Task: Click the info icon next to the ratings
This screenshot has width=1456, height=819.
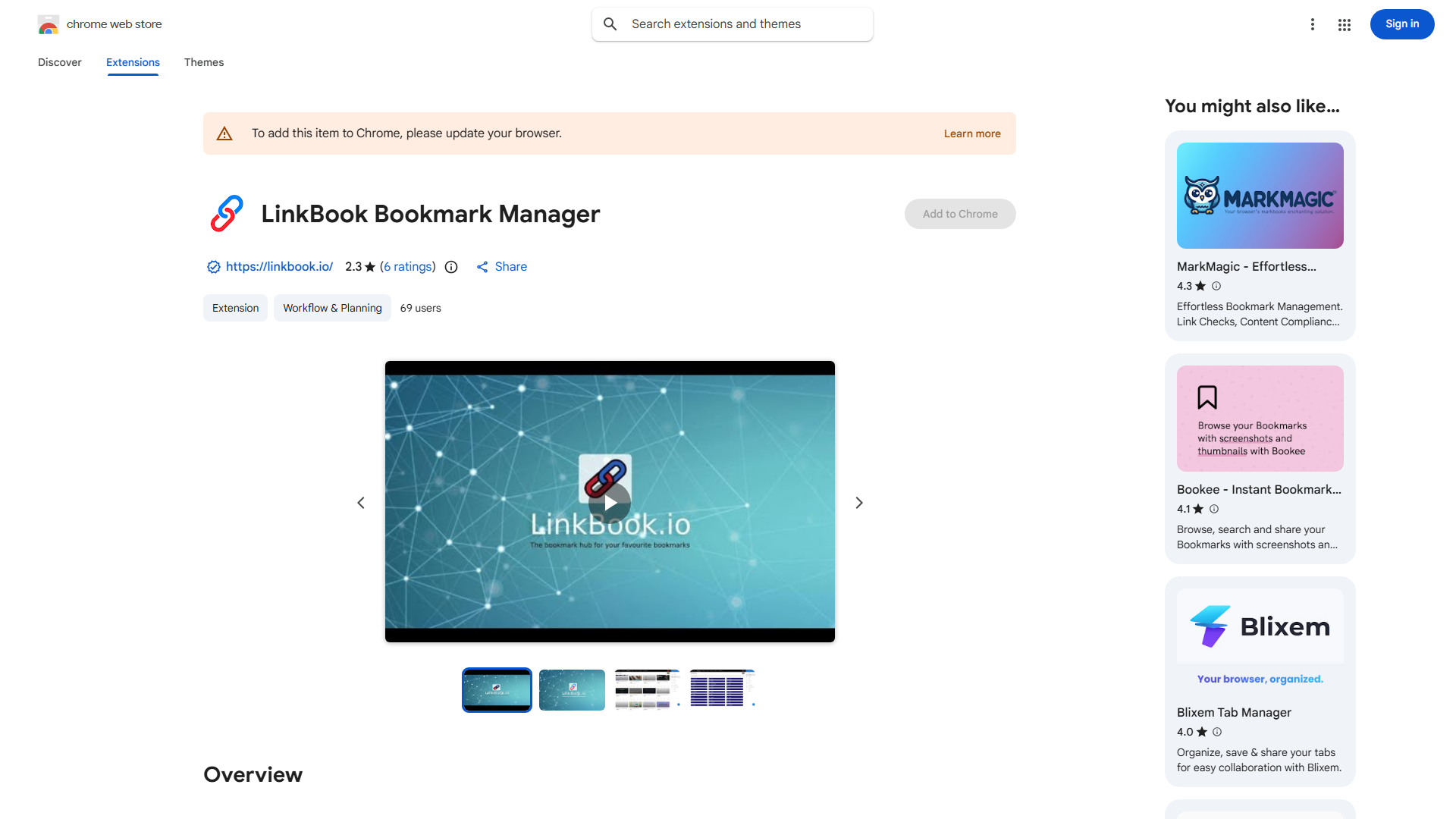Action: 451,267
